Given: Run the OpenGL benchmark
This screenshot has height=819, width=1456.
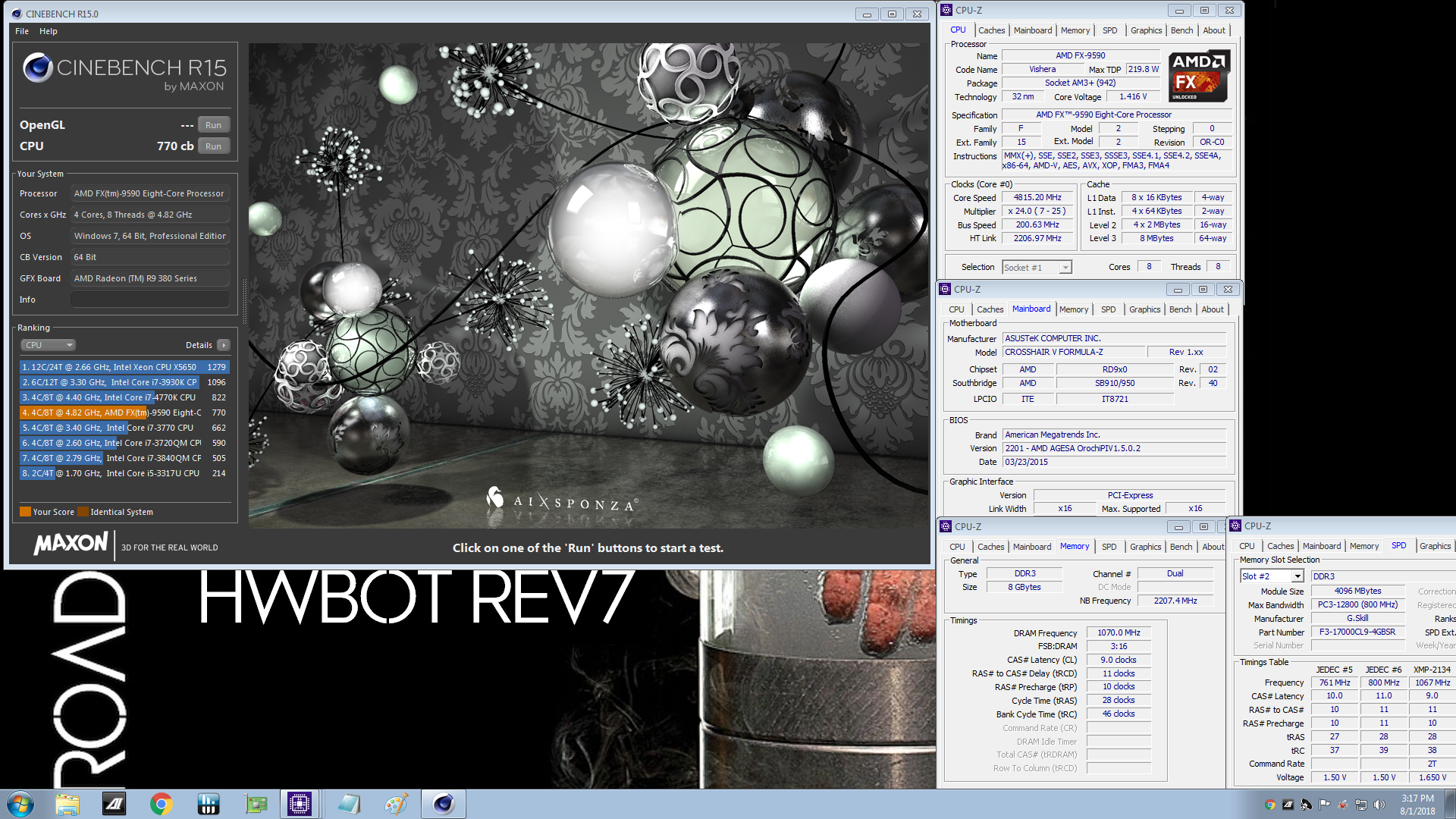Looking at the screenshot, I should (x=214, y=125).
